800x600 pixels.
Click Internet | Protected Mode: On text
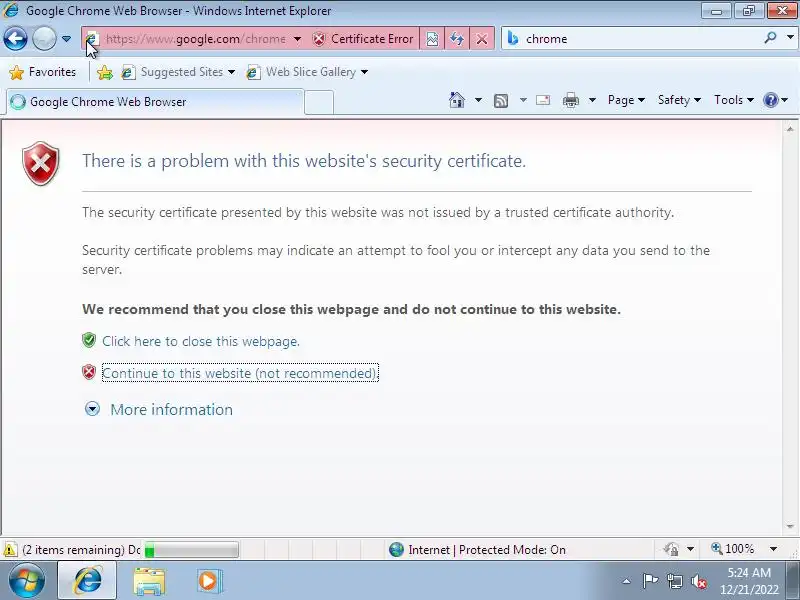tap(487, 549)
